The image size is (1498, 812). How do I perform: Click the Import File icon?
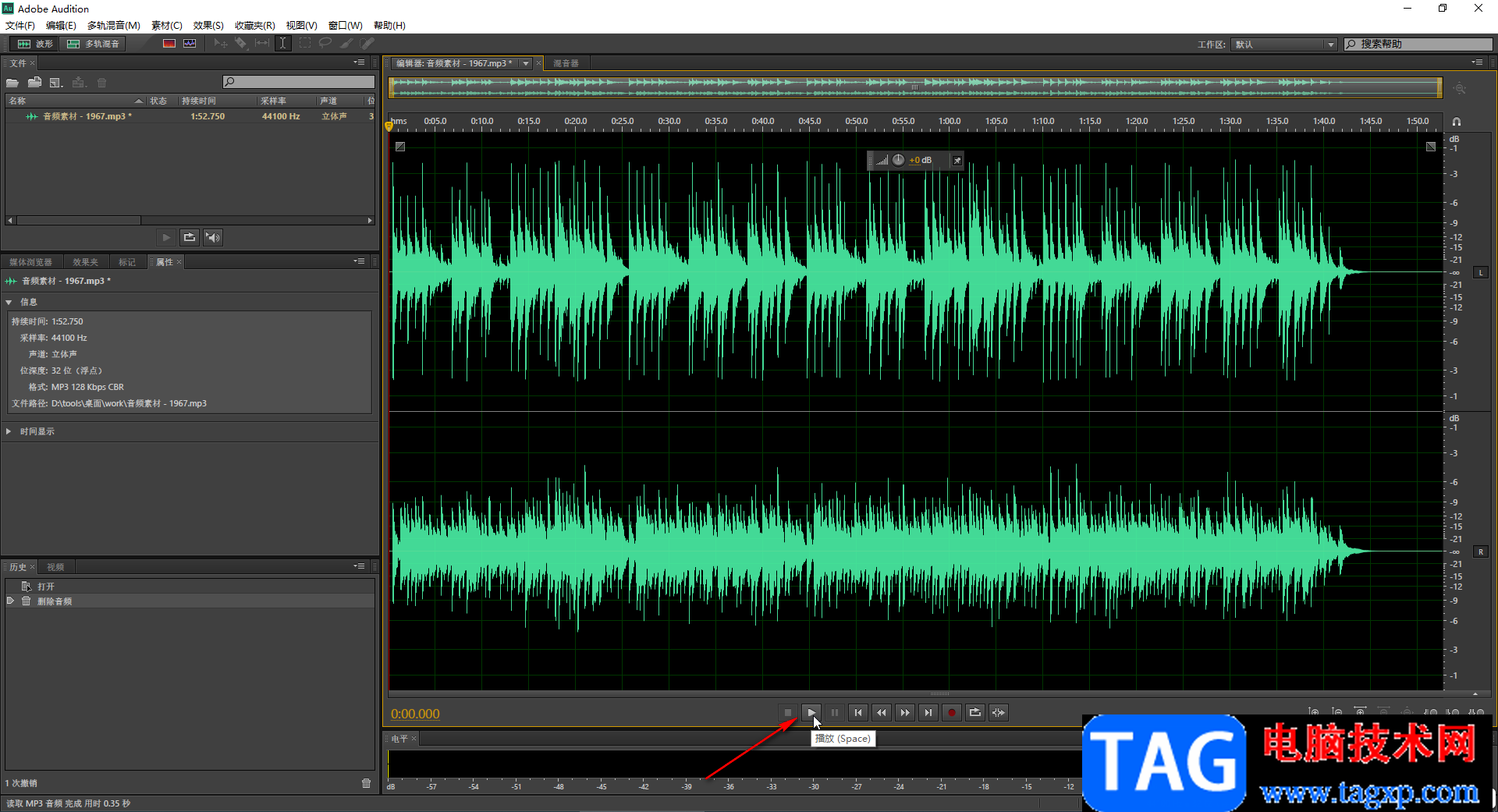(x=34, y=83)
